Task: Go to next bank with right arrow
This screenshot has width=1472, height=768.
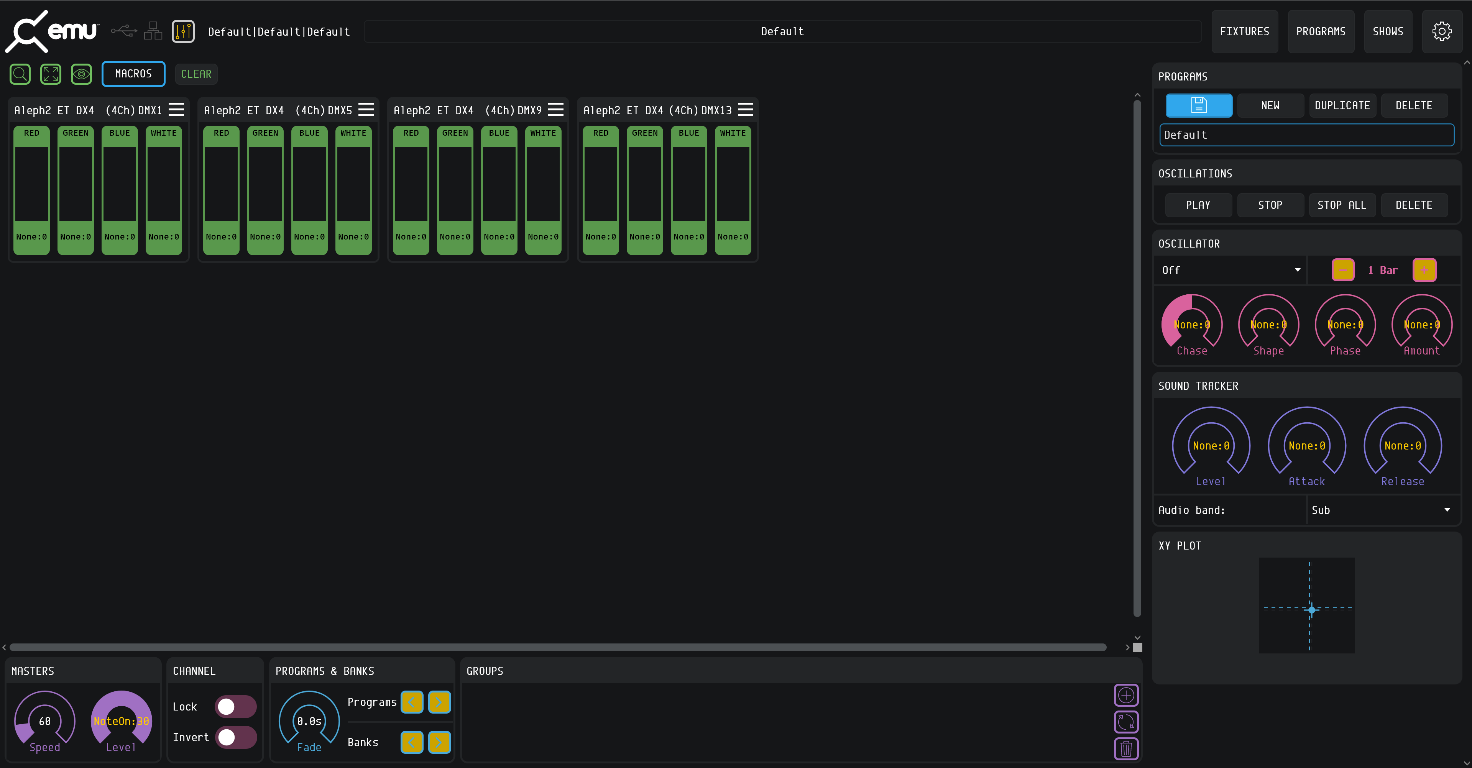Action: tap(439, 742)
